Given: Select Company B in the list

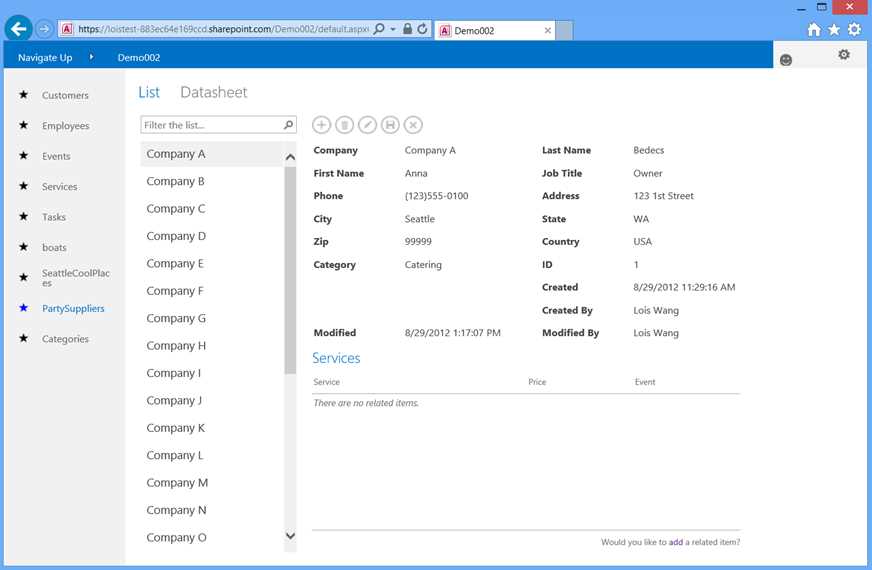Looking at the screenshot, I should coord(212,181).
